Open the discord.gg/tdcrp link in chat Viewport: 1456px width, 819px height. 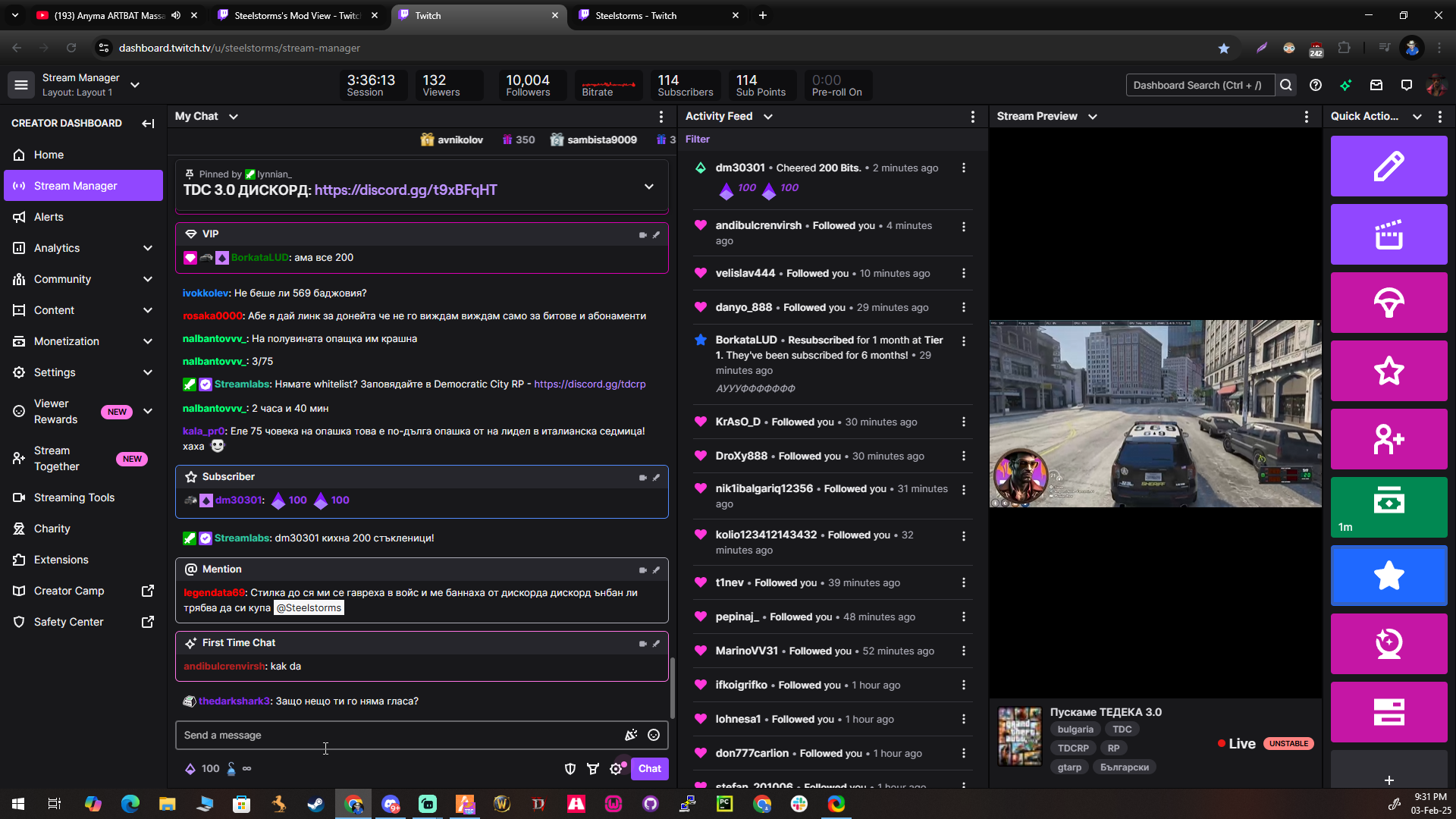(590, 384)
